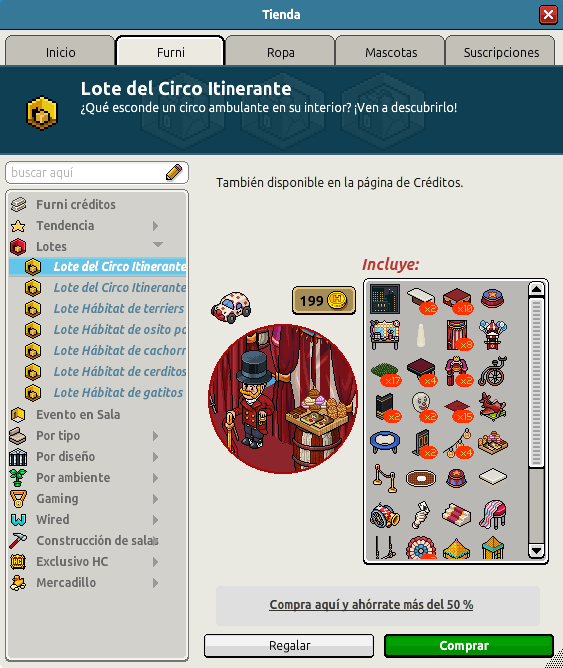
Task: Select the rope barrier furni icon
Action: pos(385,478)
